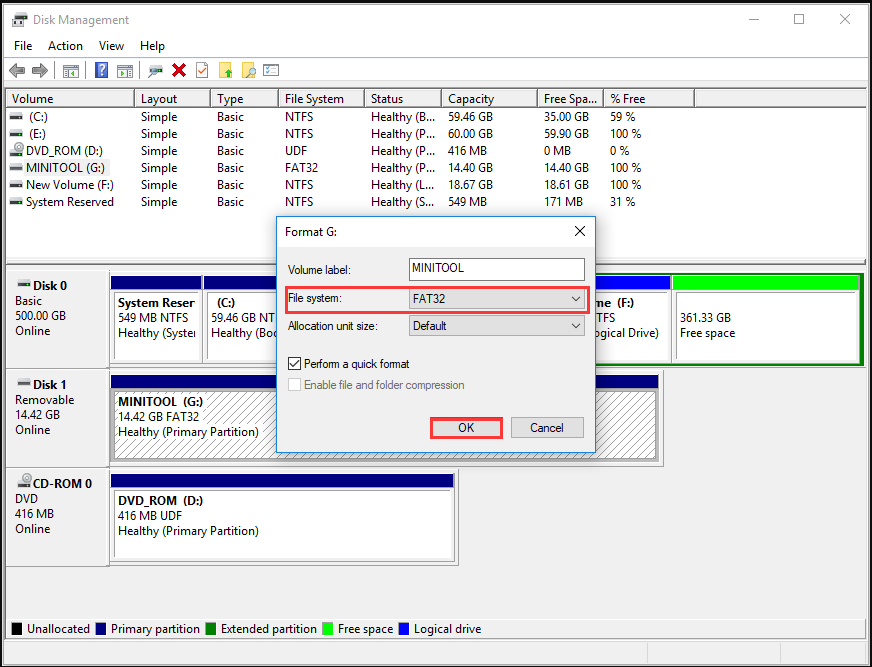Click the green Extended partition legend swatch
This screenshot has width=872, height=667.
click(210, 629)
